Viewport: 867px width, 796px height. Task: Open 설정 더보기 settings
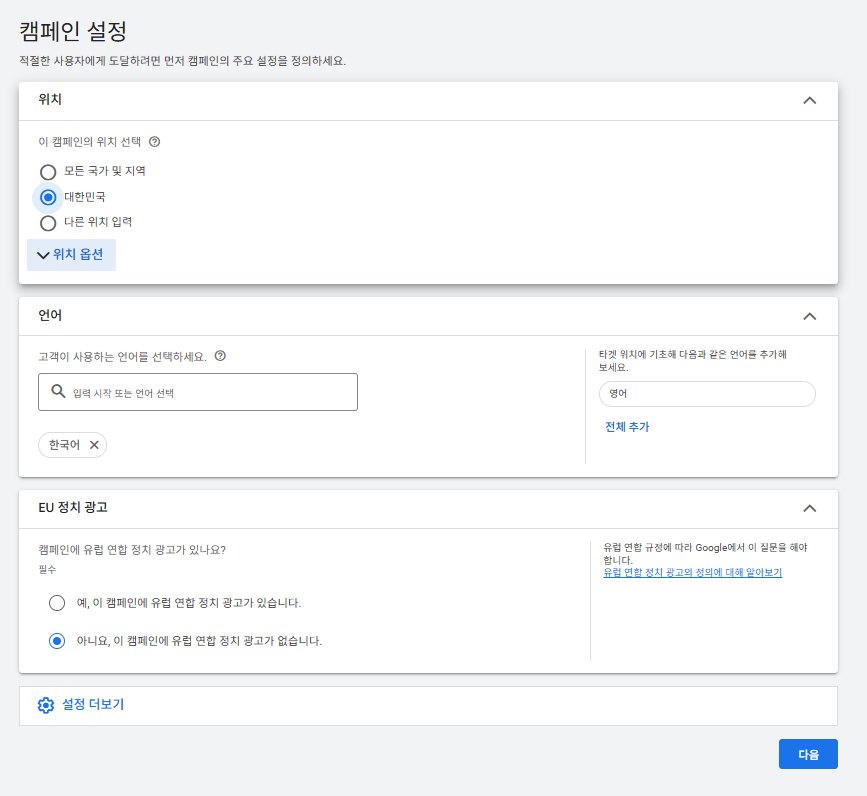pyautogui.click(x=93, y=705)
